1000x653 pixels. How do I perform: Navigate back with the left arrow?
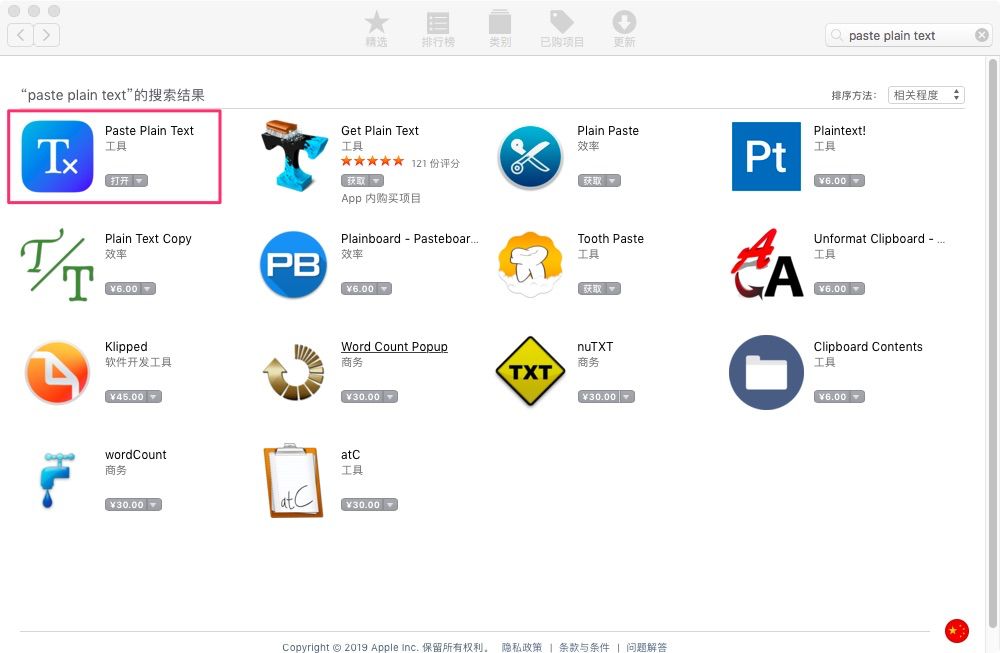pos(20,35)
